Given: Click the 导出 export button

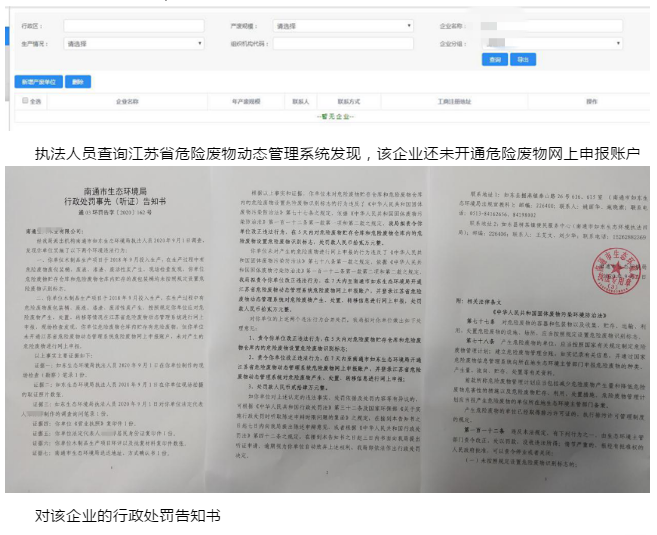Looking at the screenshot, I should point(522,60).
